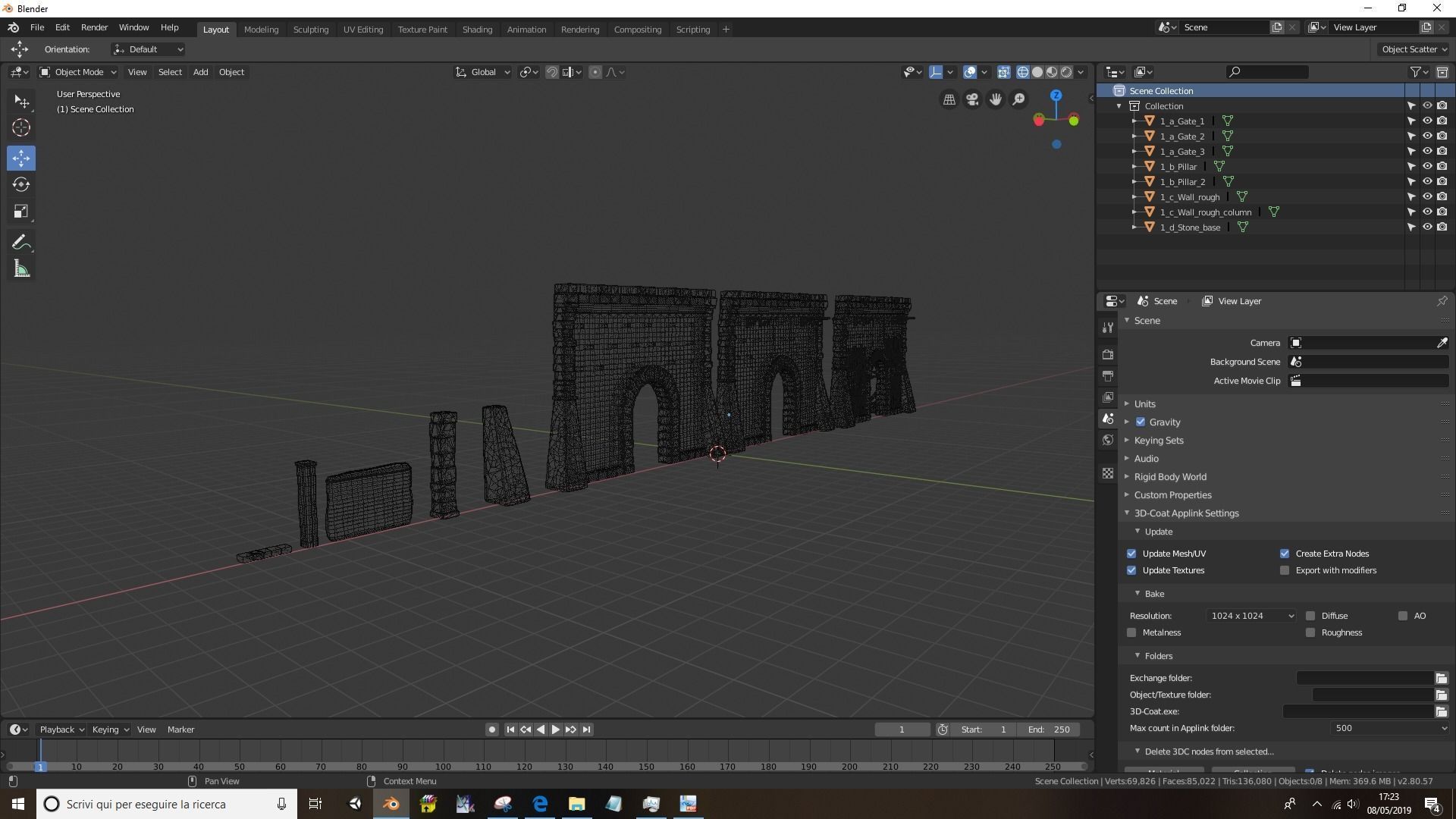Viewport: 1456px width, 819px height.
Task: Open the Texture properties tab
Action: (x=1108, y=473)
